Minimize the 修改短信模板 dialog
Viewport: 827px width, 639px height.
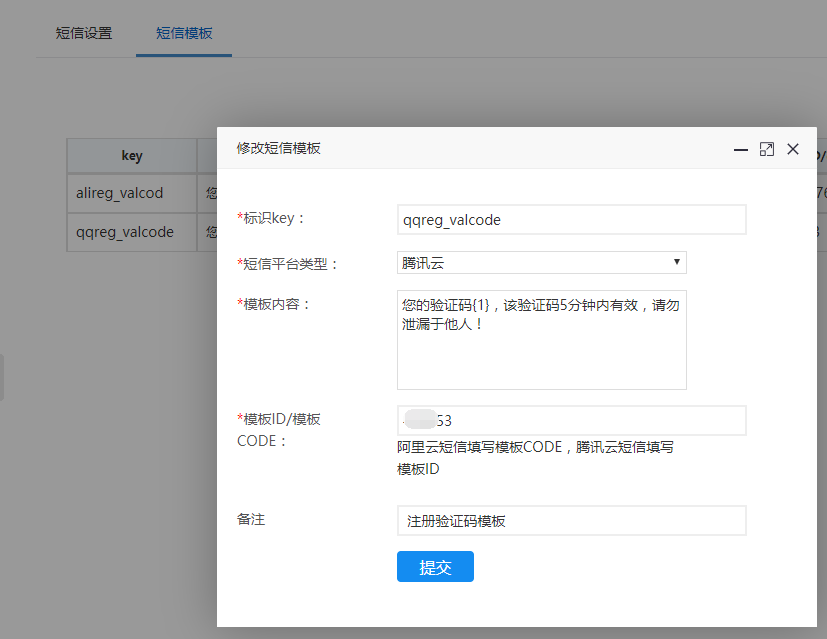[x=741, y=149]
